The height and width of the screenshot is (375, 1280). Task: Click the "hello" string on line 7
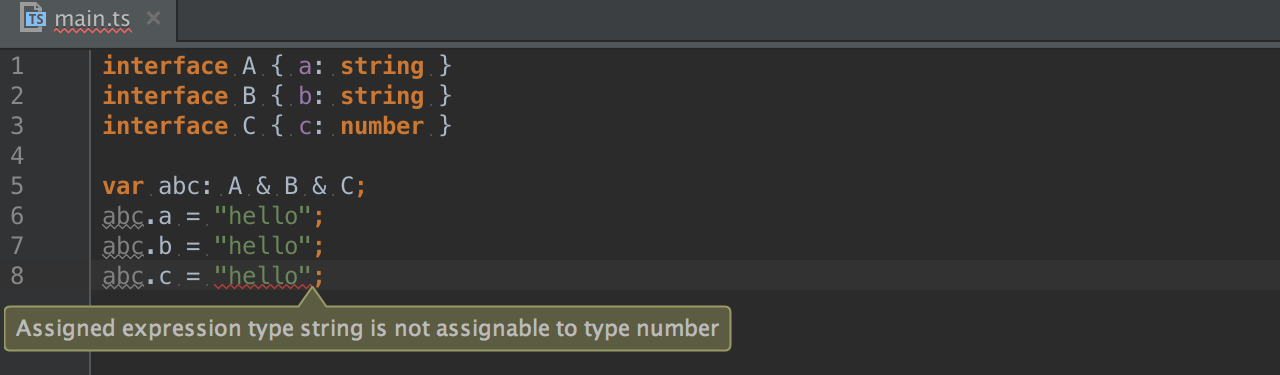pos(262,247)
